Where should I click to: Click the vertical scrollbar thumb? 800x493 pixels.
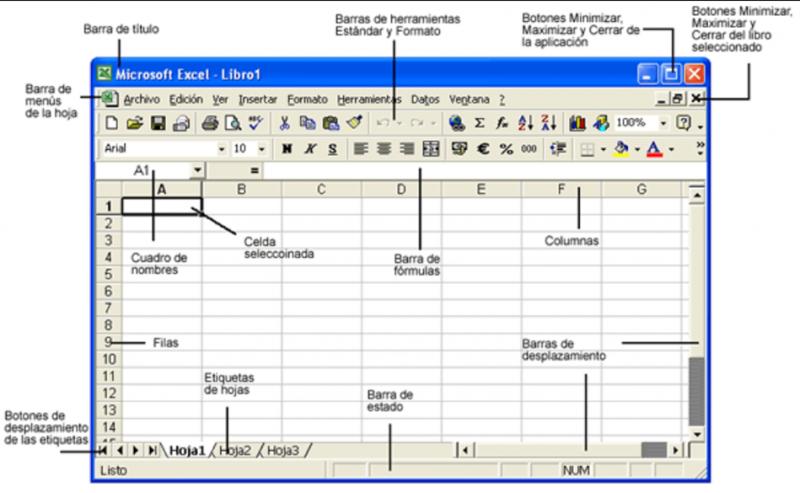(696, 391)
